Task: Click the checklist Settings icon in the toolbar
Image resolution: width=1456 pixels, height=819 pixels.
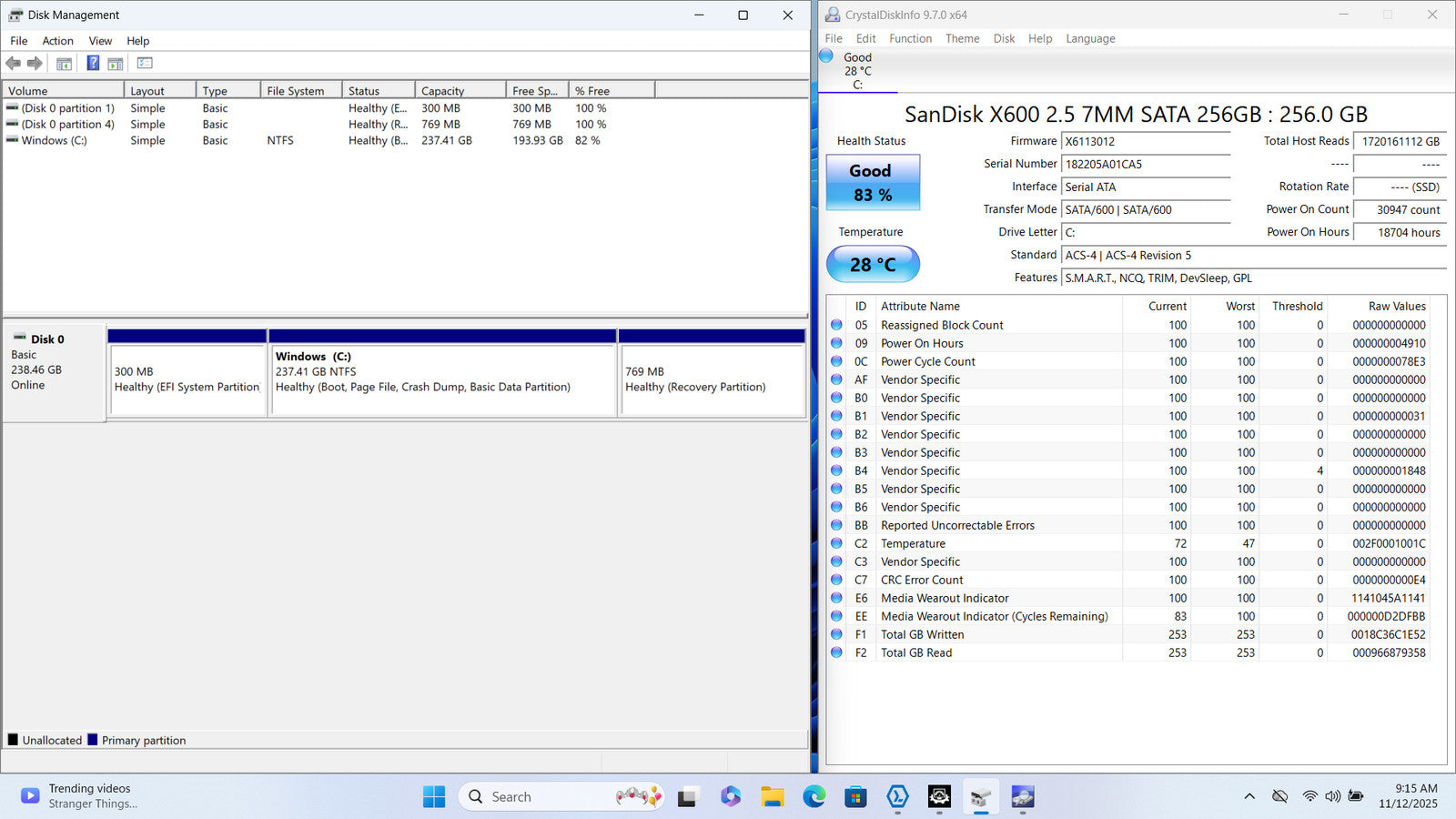Action: point(145,63)
